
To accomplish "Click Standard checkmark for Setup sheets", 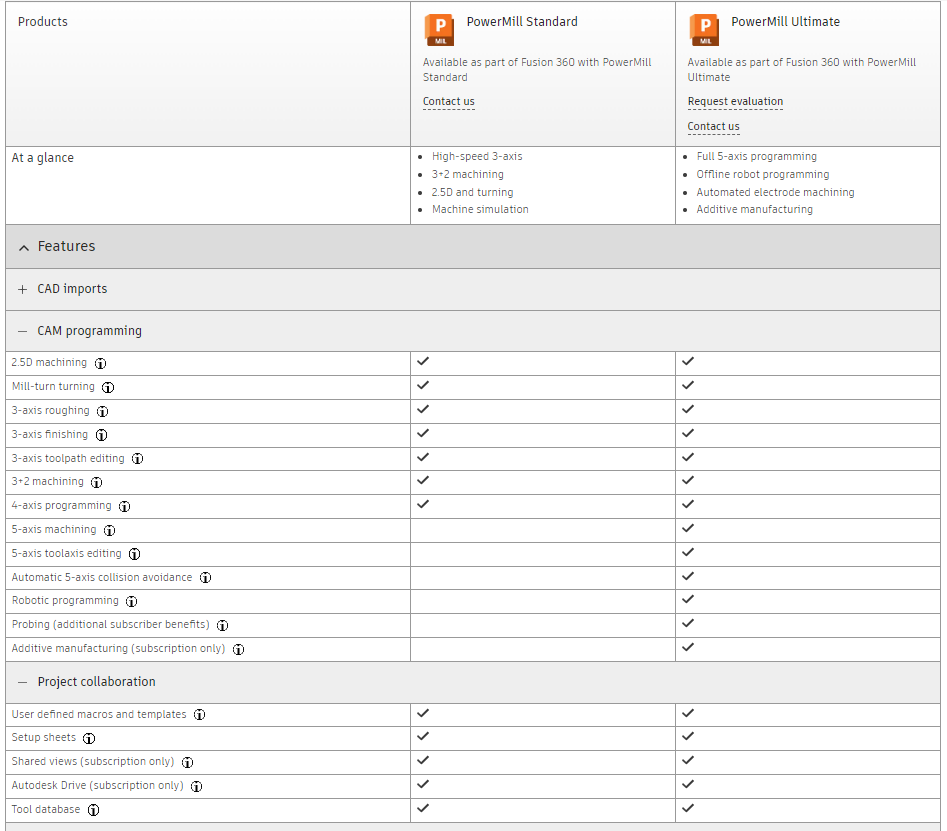I will [x=423, y=736].
